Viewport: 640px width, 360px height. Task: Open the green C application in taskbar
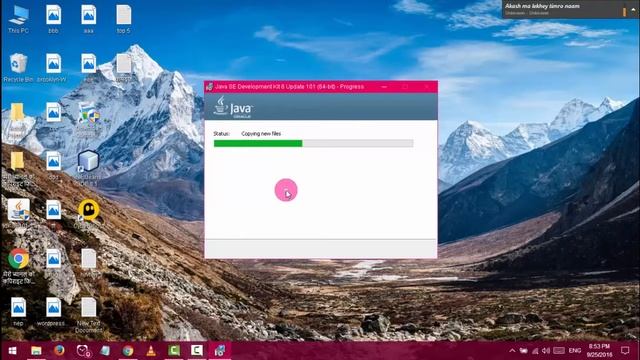click(174, 351)
